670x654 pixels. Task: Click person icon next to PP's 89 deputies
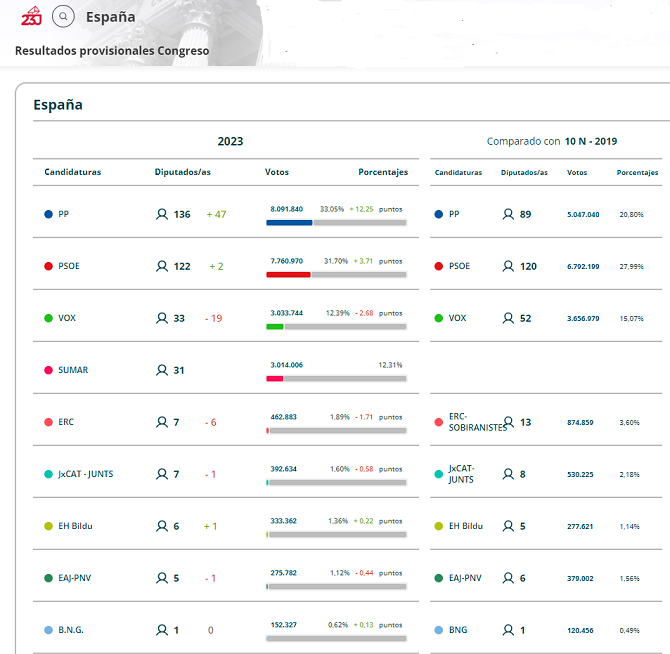coord(508,214)
